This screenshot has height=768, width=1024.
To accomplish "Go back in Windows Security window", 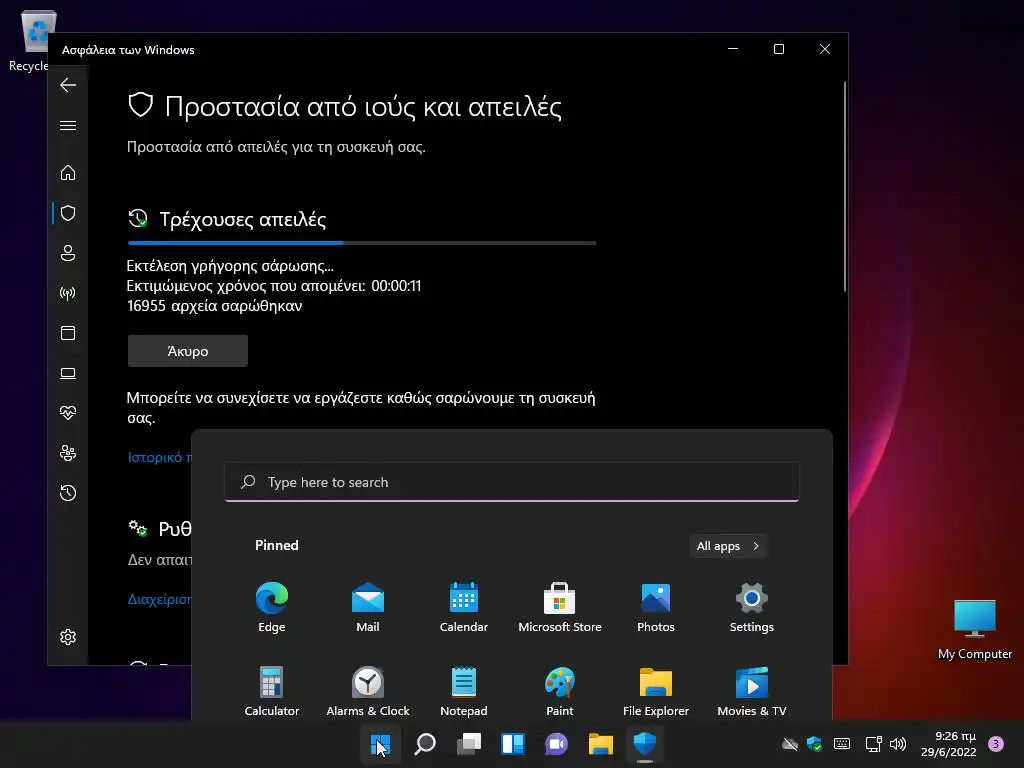I will point(68,85).
